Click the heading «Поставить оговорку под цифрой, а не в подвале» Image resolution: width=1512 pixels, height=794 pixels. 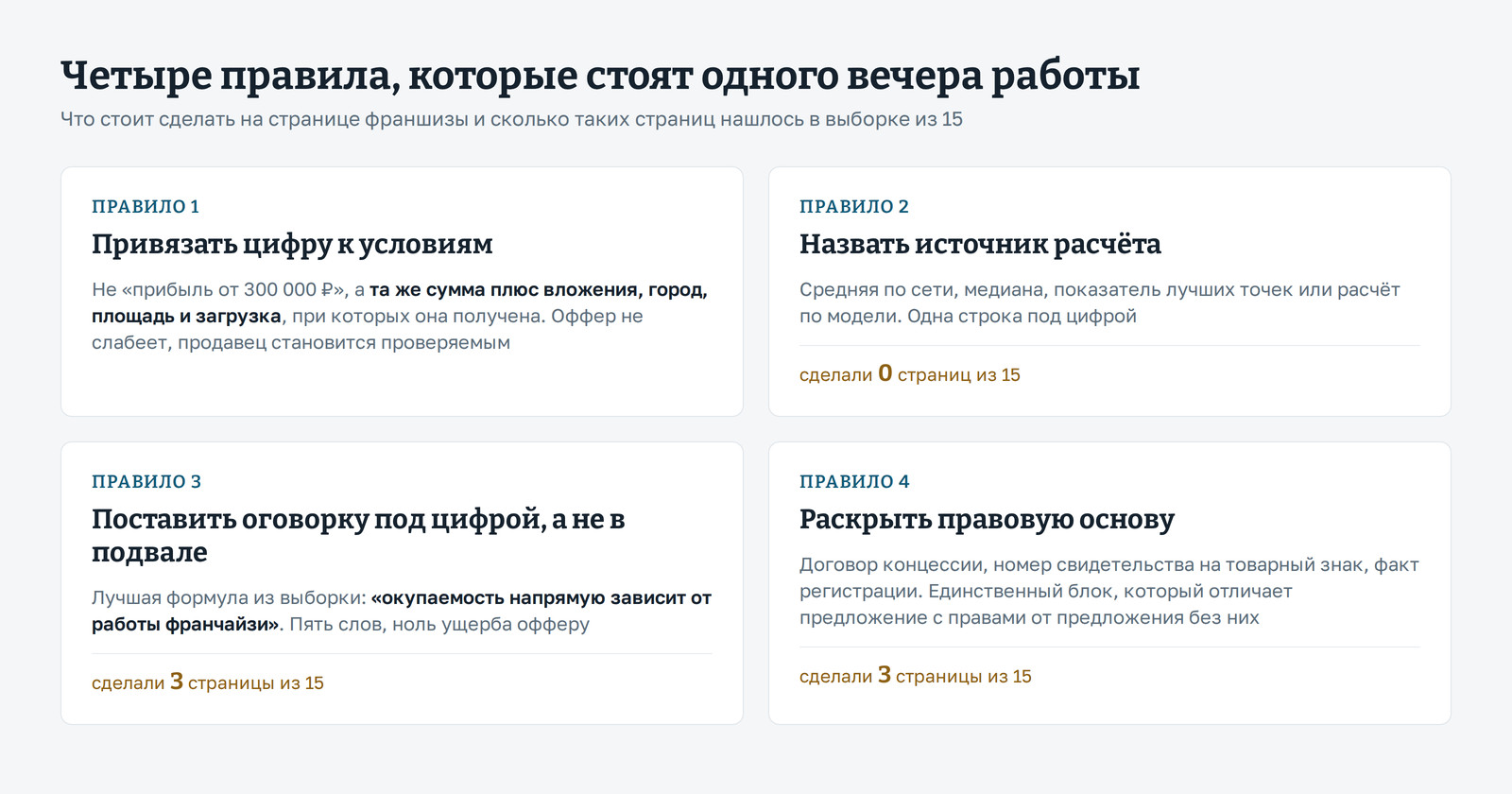click(x=358, y=535)
